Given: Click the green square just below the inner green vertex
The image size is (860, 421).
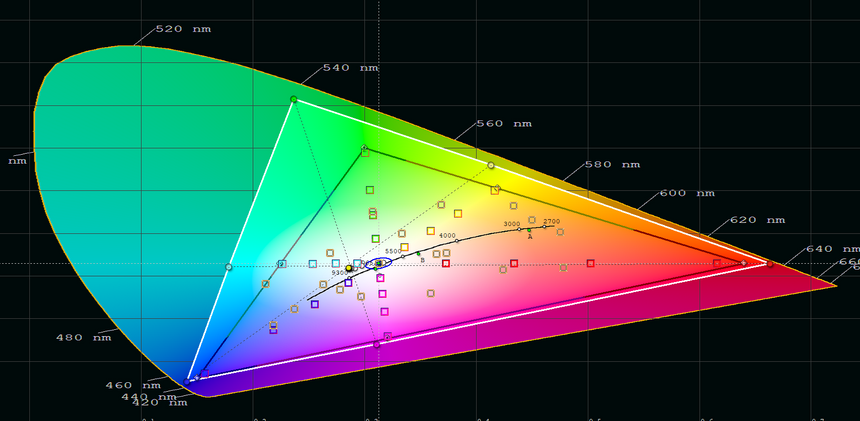Looking at the screenshot, I should coord(365,153).
